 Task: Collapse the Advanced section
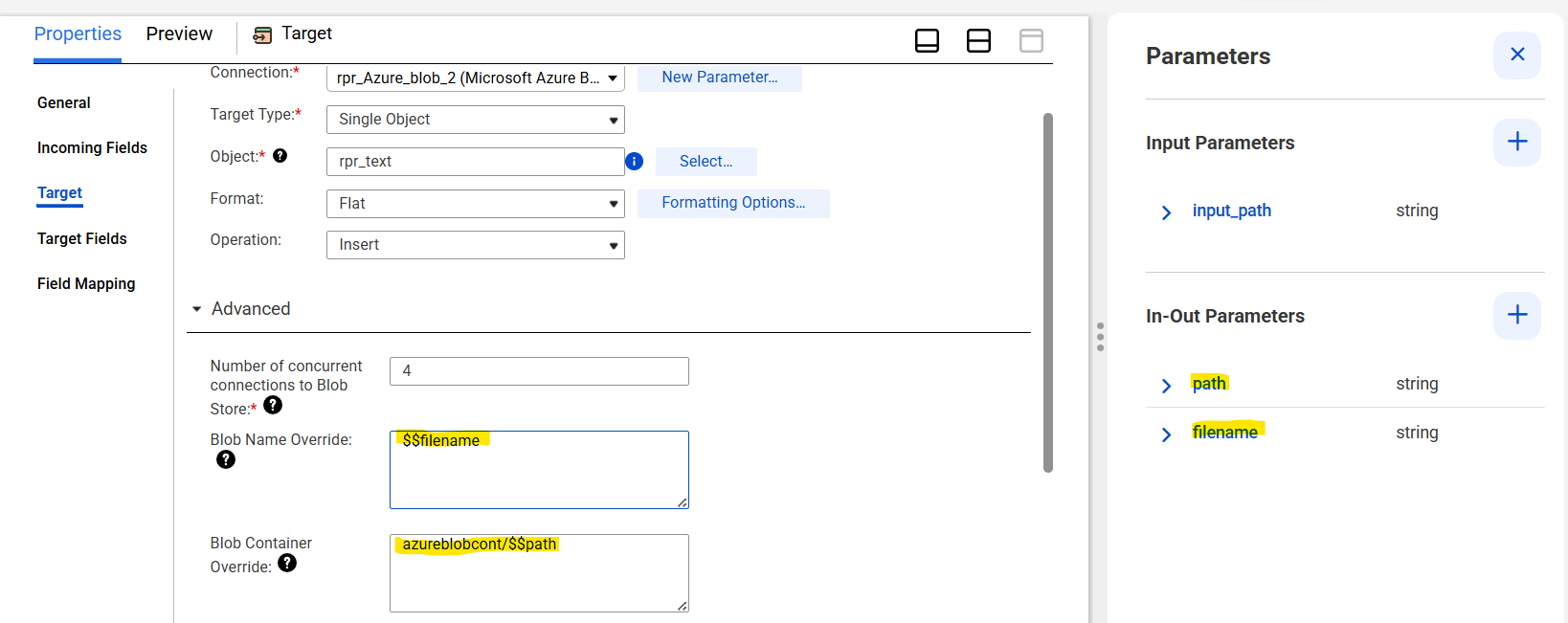pos(197,309)
